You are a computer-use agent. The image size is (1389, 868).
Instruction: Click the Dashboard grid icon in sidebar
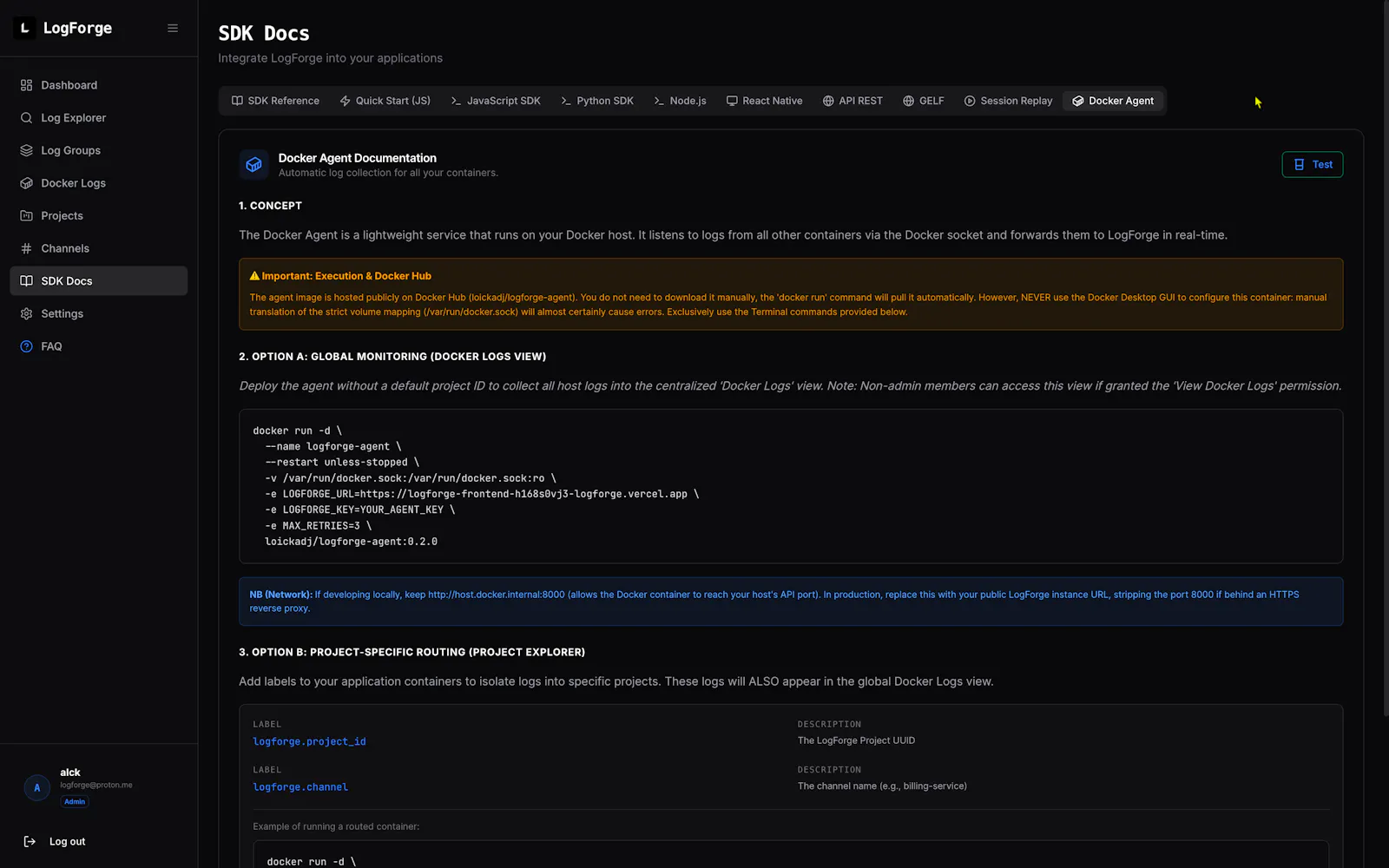coord(26,85)
